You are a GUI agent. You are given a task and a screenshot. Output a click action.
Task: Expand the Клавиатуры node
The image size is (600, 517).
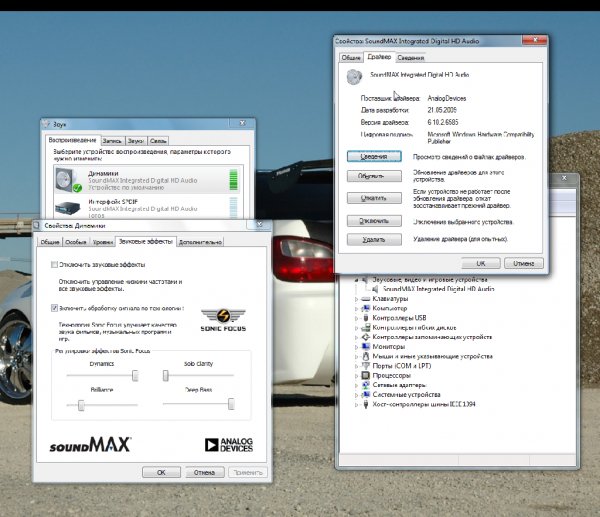pos(357,299)
